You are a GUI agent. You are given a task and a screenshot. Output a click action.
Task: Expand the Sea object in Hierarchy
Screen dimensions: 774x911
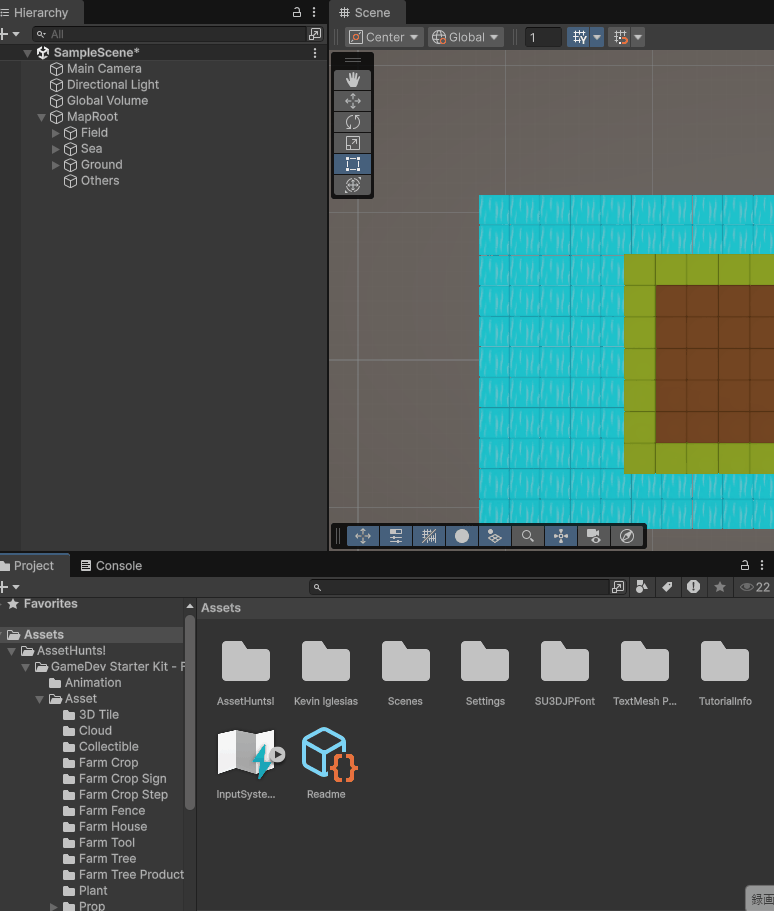coord(56,149)
